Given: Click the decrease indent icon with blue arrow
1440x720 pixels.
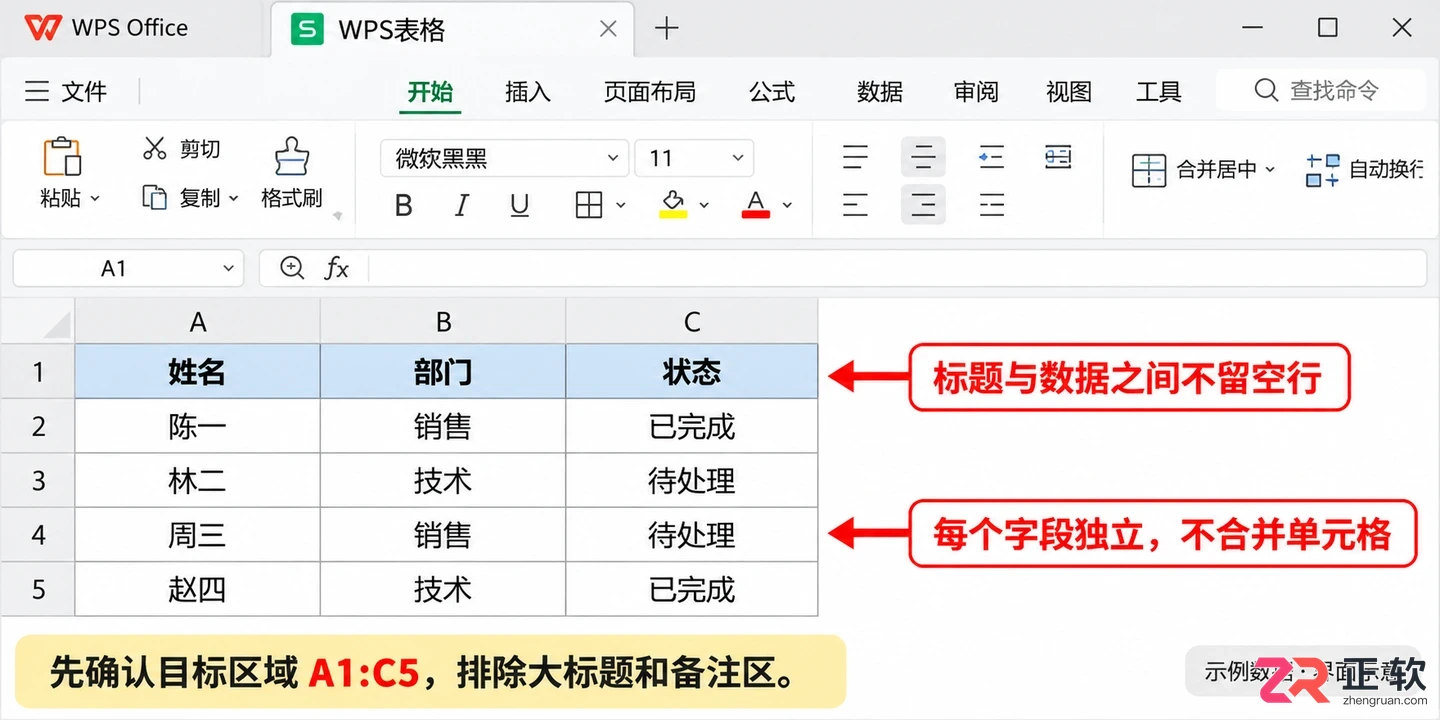Looking at the screenshot, I should [991, 157].
